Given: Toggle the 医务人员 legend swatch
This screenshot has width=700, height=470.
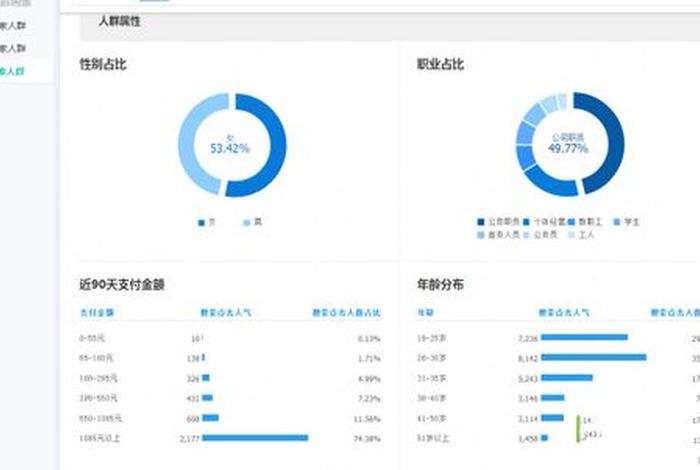Looking at the screenshot, I should click(x=481, y=235).
